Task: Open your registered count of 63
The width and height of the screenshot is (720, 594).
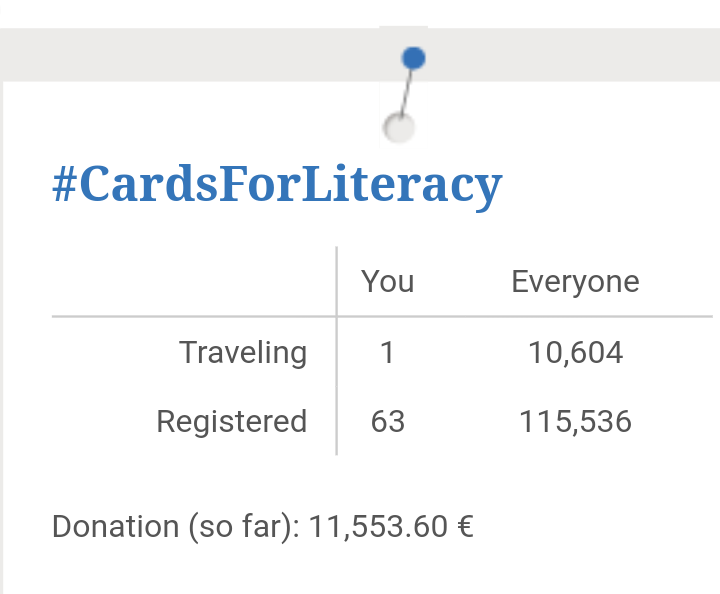Action: [x=388, y=422]
